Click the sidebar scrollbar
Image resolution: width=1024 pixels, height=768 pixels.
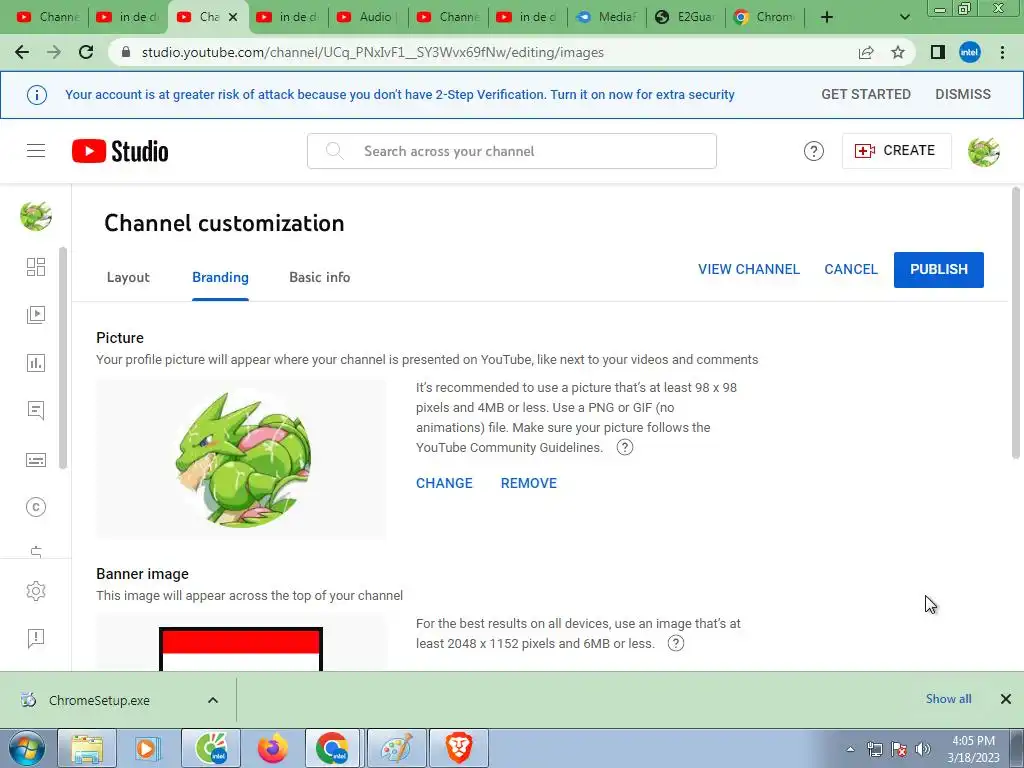pos(63,358)
